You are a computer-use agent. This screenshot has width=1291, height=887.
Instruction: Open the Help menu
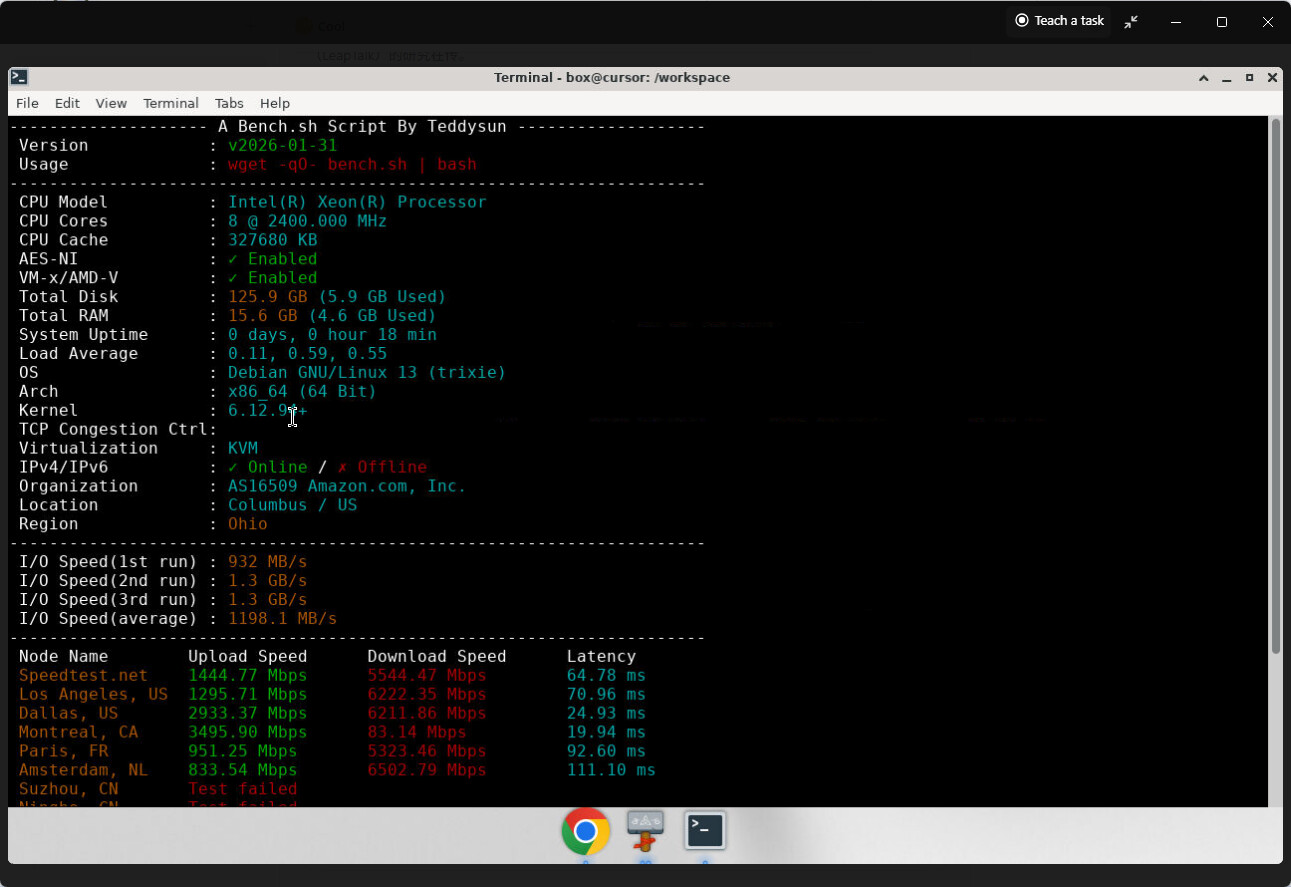tap(275, 103)
